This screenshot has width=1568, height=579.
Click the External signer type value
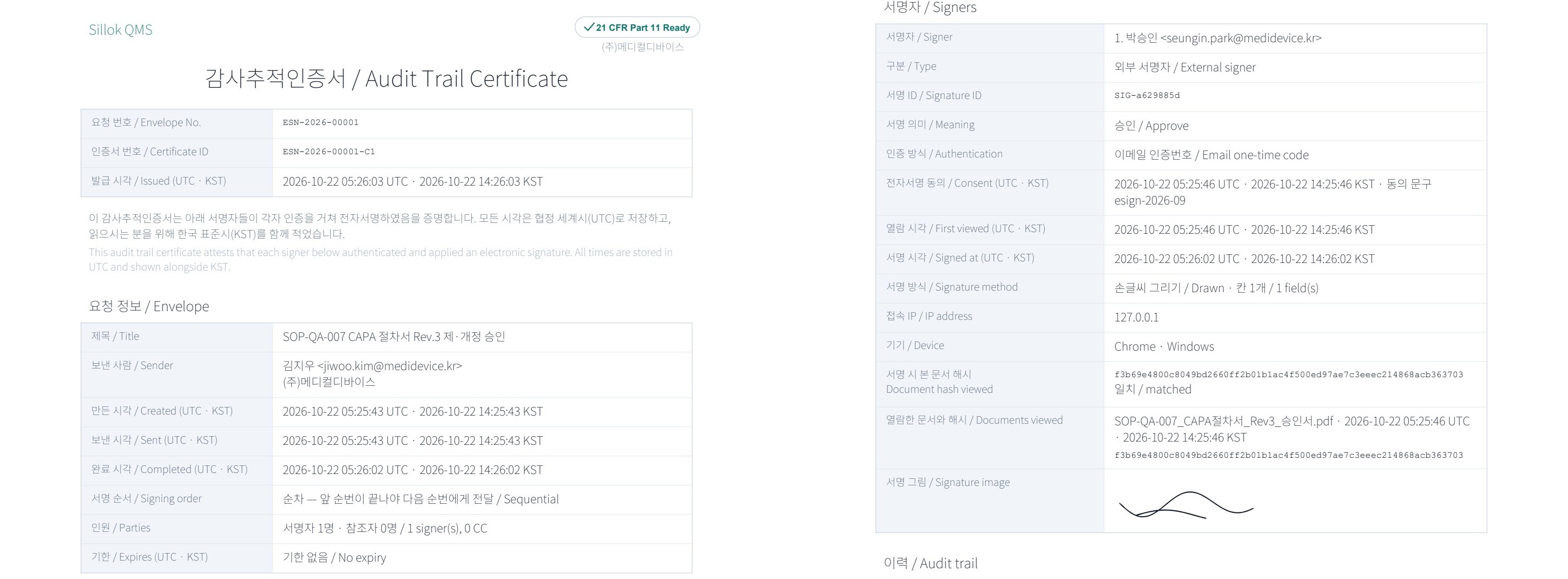[1184, 67]
